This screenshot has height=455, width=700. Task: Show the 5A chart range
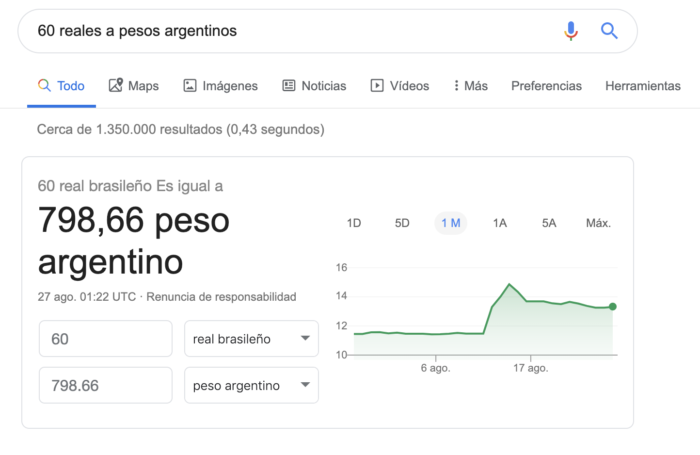(549, 223)
